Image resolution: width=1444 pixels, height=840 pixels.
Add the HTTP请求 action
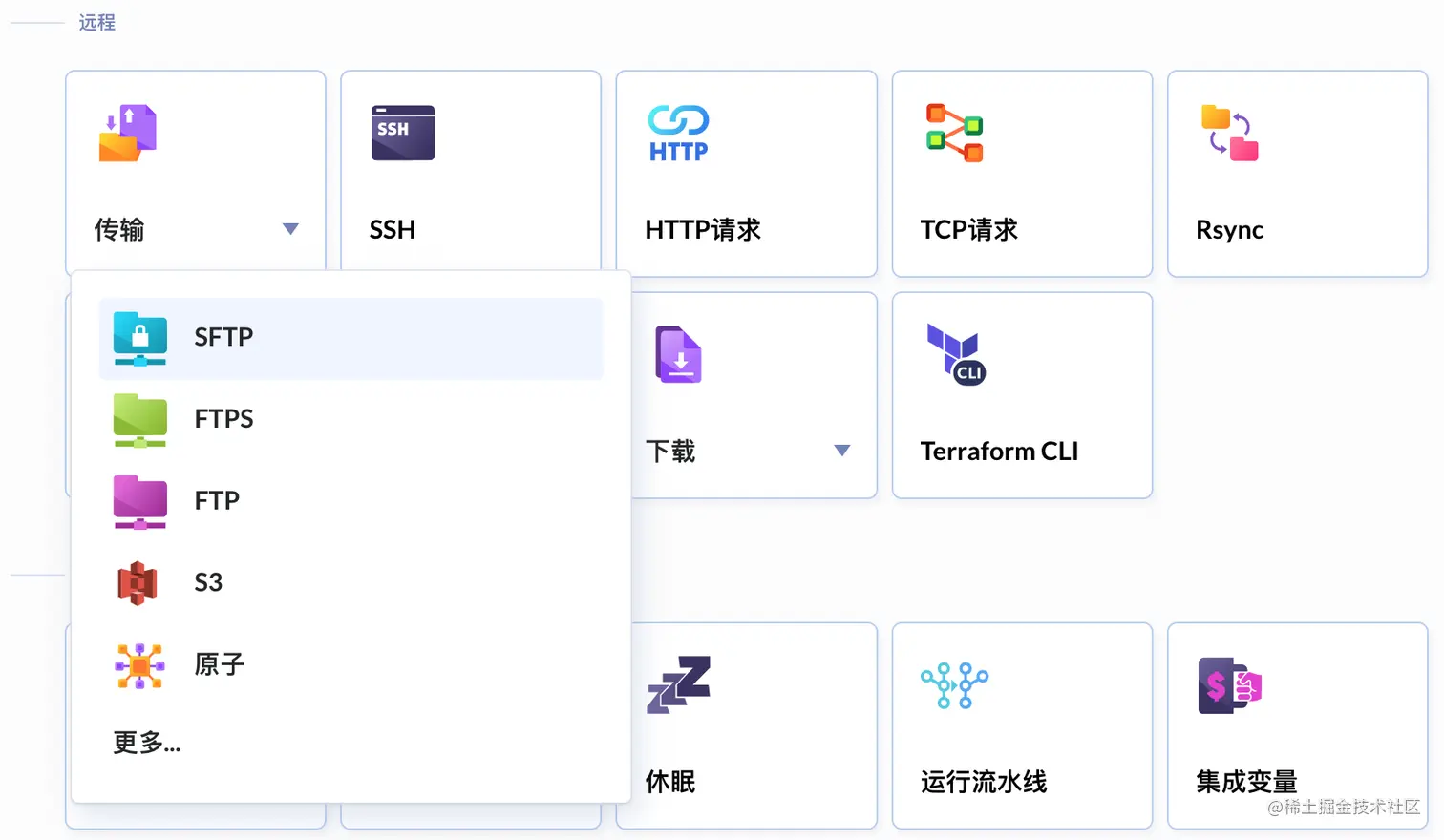(747, 174)
